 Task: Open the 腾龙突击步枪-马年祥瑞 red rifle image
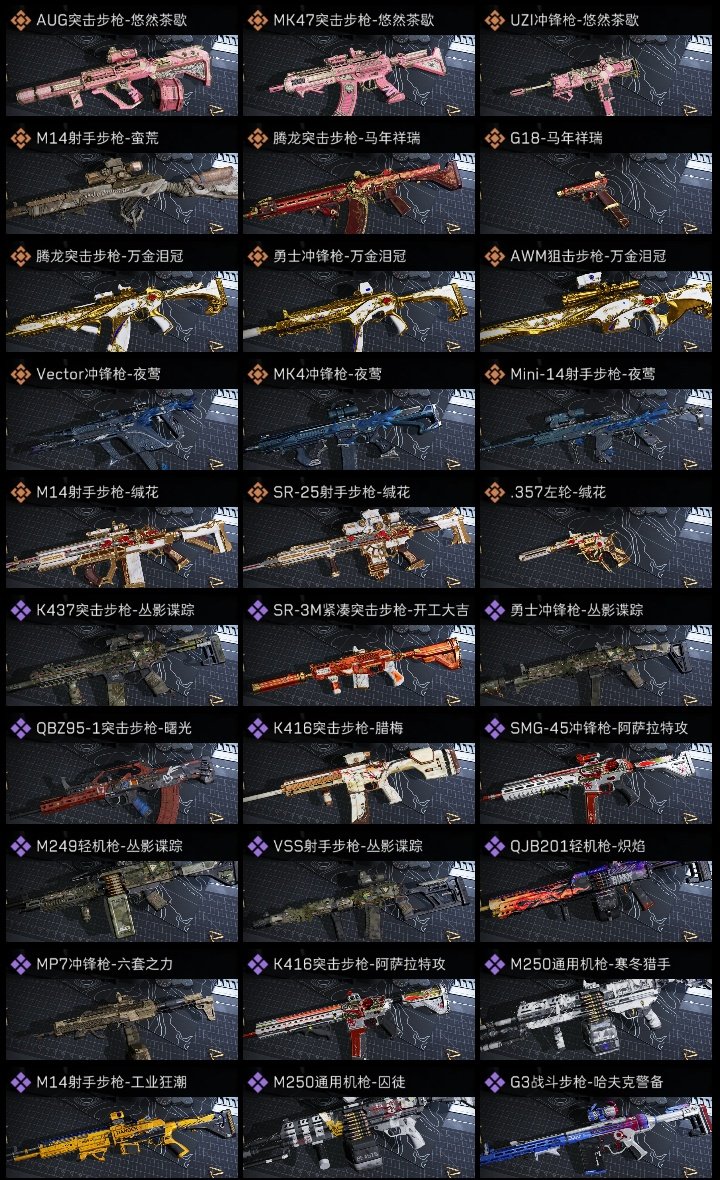coord(359,194)
